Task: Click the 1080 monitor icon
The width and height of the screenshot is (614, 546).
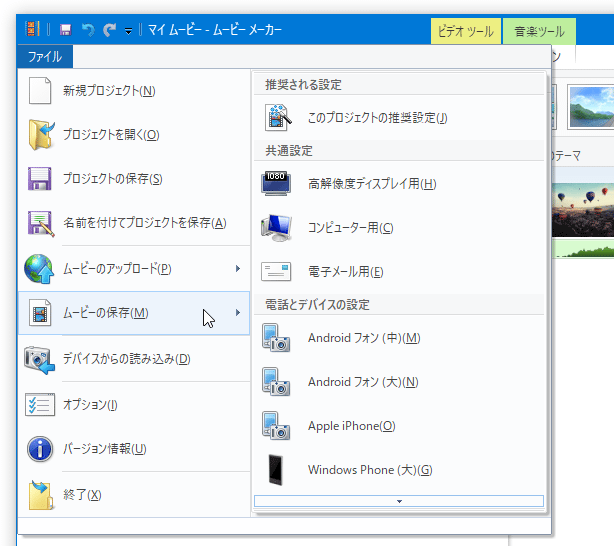Action: tap(276, 183)
